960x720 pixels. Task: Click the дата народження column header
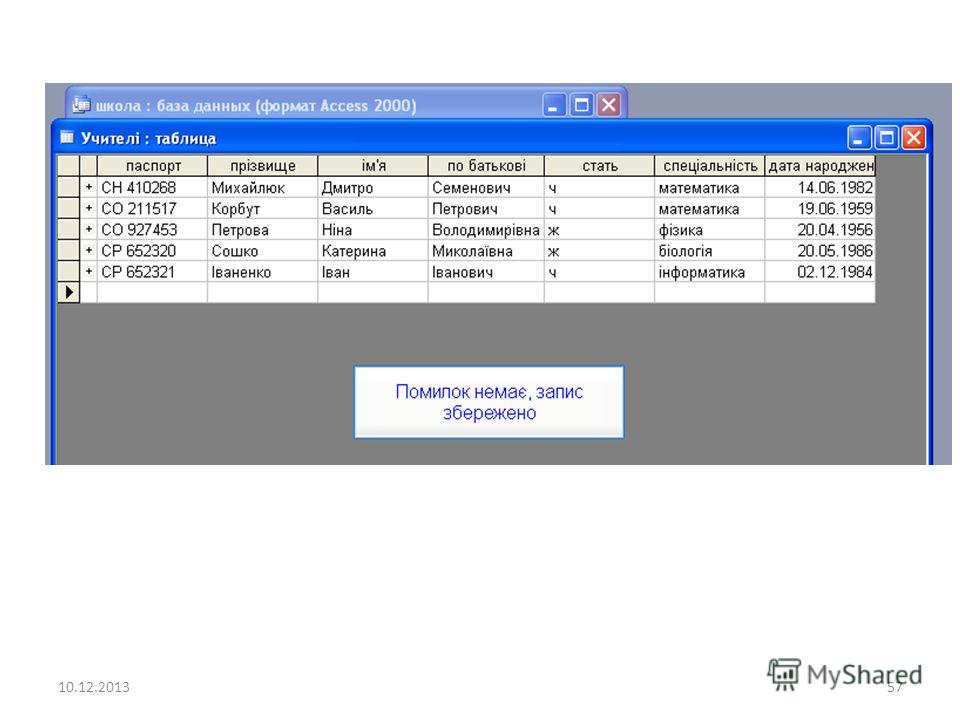coord(820,166)
